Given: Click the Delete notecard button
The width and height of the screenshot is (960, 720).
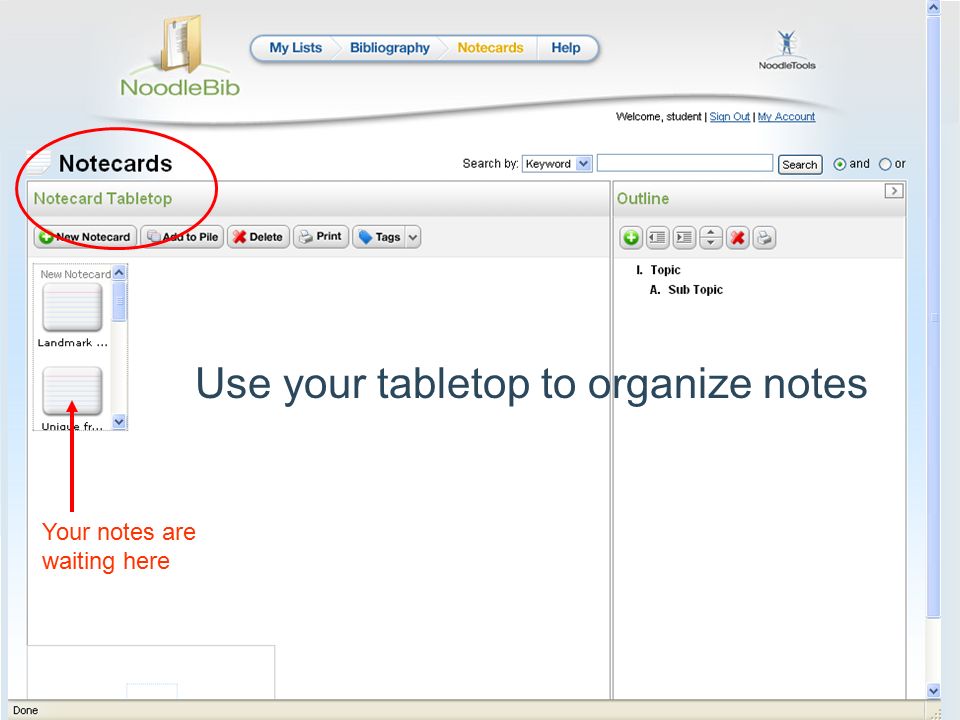Looking at the screenshot, I should (258, 237).
